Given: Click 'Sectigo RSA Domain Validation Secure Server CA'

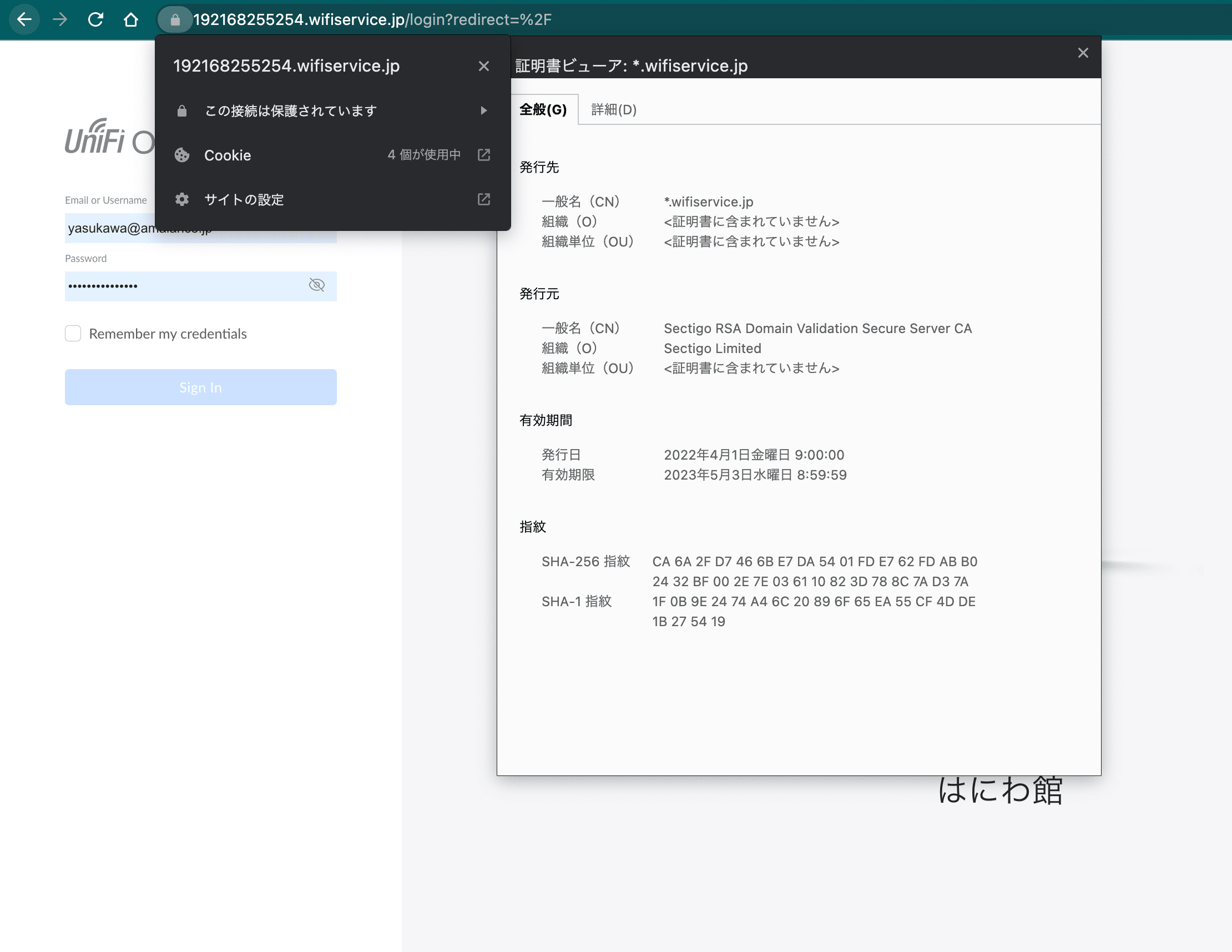Looking at the screenshot, I should [817, 329].
